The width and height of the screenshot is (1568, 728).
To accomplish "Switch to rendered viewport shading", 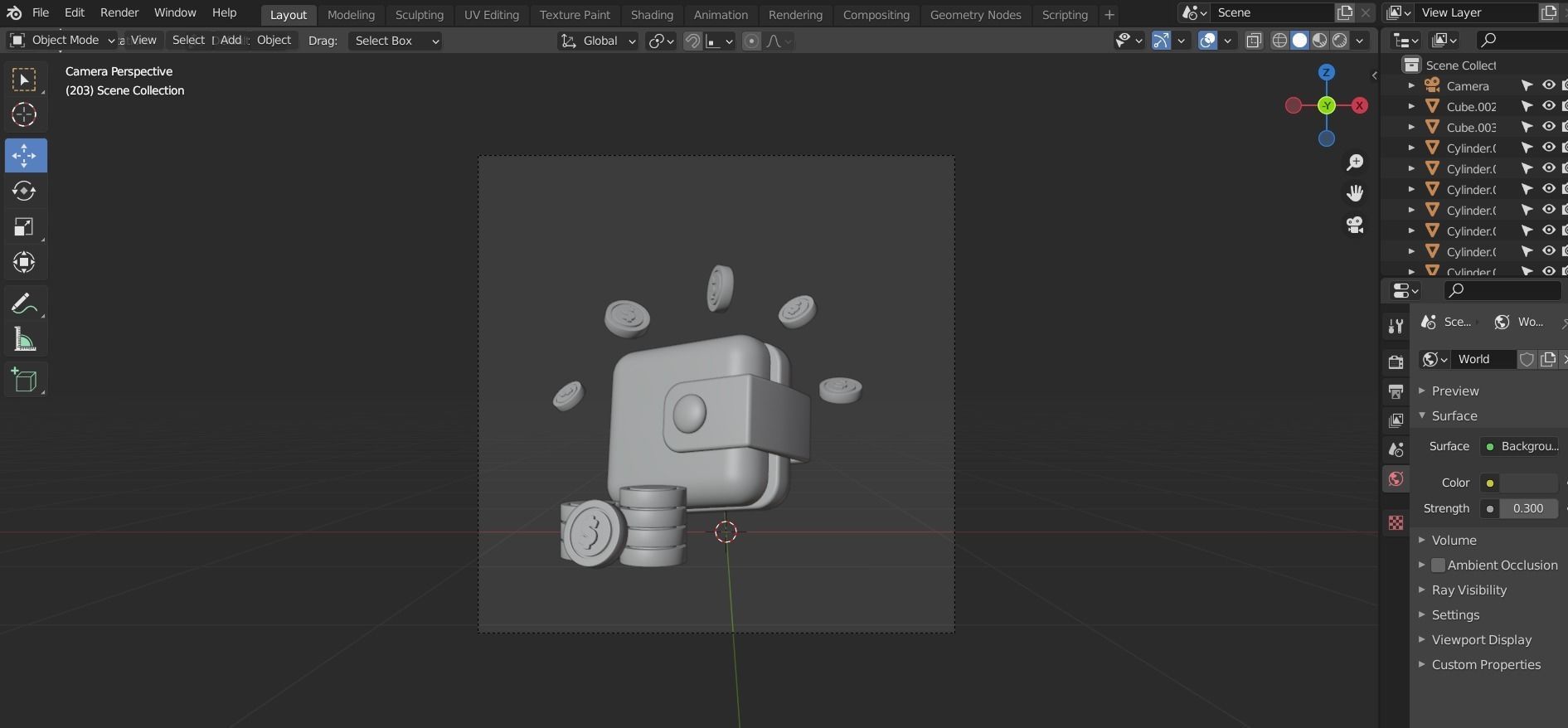I will pyautogui.click(x=1339, y=41).
